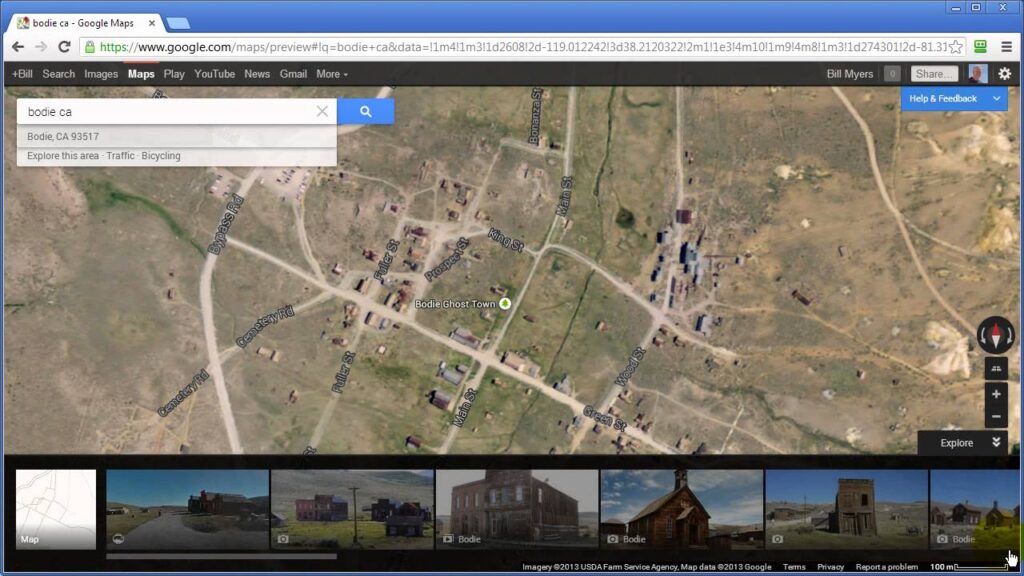The height and width of the screenshot is (576, 1024).
Task: Click the browser address bar URL
Action: pyautogui.click(x=522, y=47)
